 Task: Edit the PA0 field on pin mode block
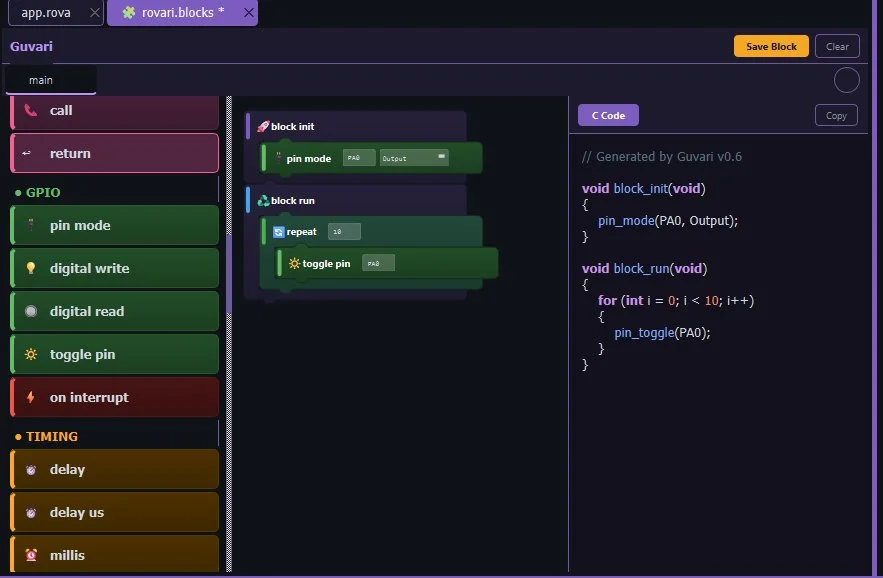[359, 158]
